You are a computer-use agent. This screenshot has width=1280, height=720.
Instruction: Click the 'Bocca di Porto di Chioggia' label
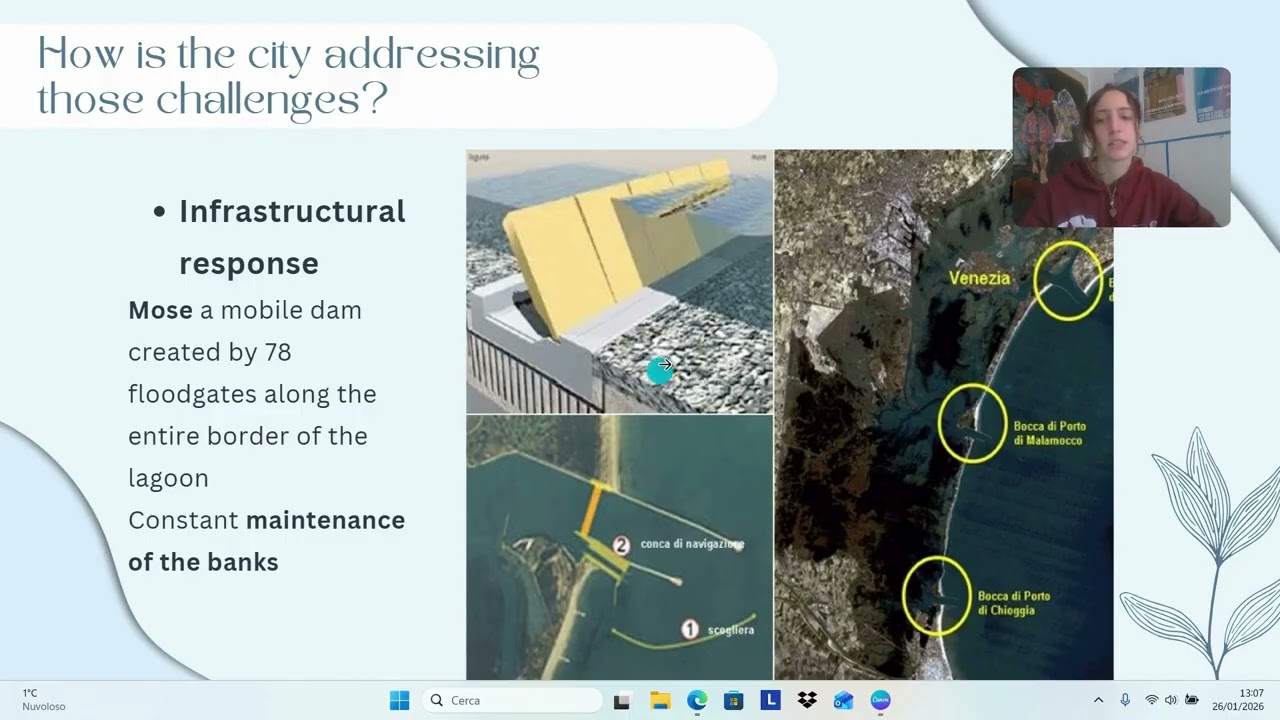coord(1013,603)
